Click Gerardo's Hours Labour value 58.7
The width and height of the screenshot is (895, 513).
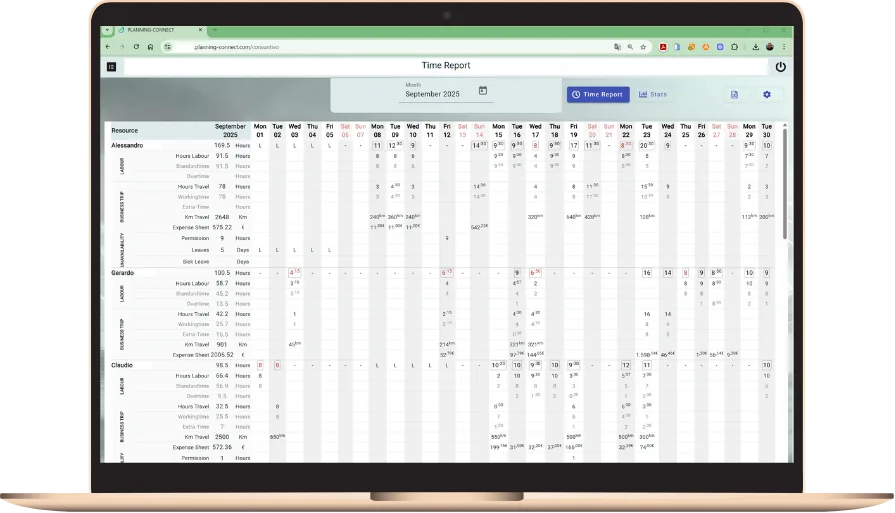[x=222, y=283]
